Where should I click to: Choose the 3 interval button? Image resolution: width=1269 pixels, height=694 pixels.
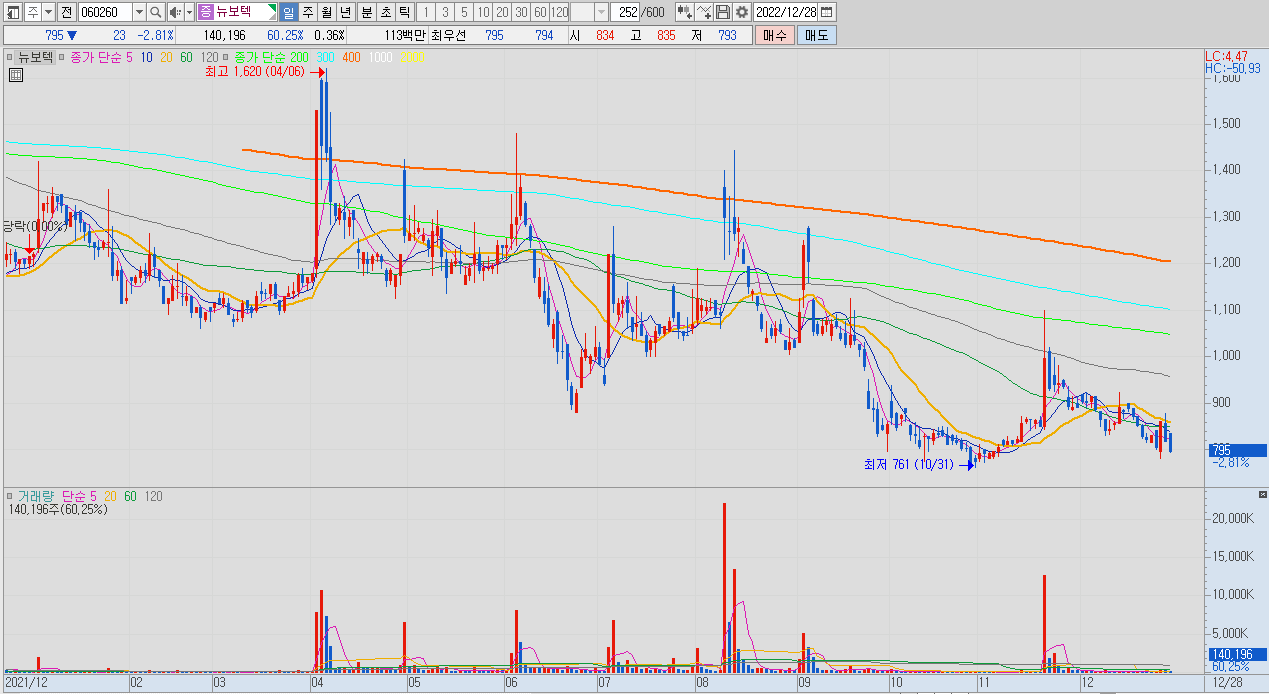(444, 12)
